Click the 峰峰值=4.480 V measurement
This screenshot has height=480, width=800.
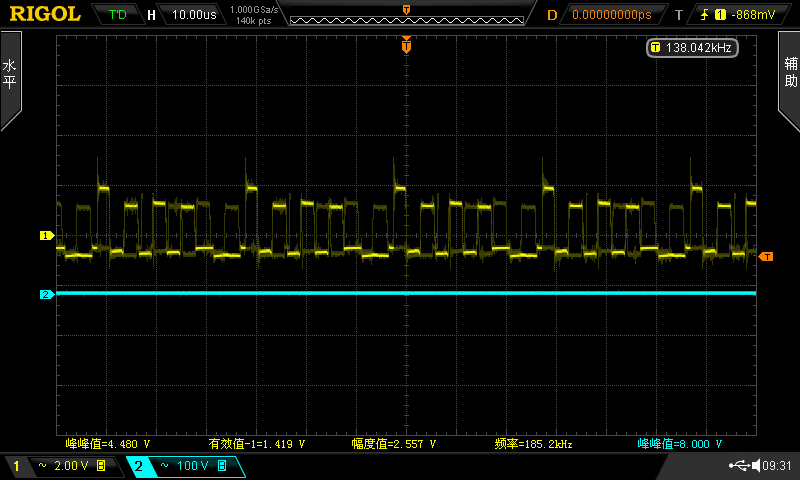[x=108, y=444]
